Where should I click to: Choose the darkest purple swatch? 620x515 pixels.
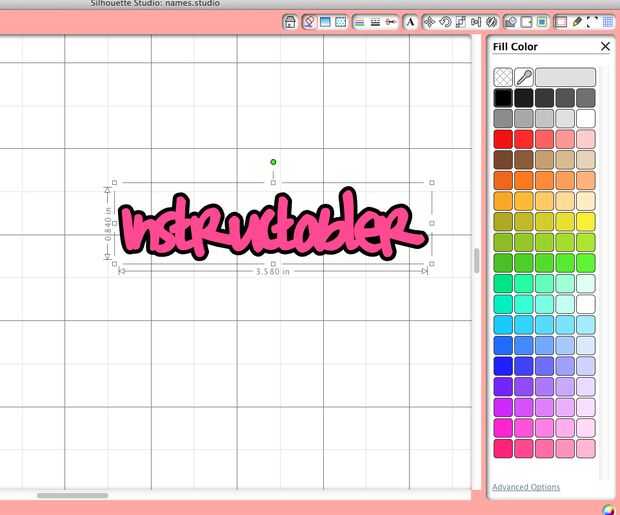[503, 386]
